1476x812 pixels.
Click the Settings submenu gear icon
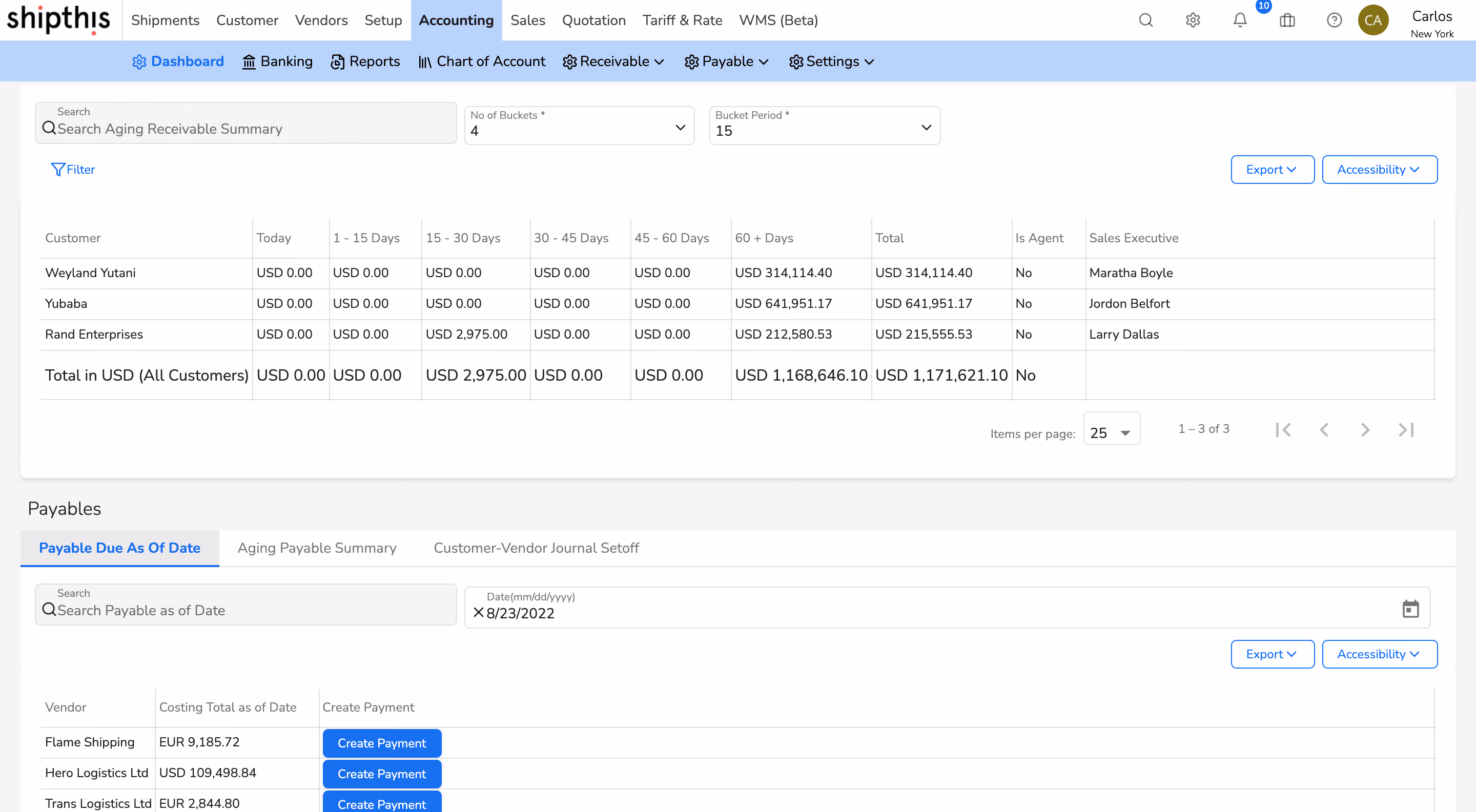pos(796,62)
